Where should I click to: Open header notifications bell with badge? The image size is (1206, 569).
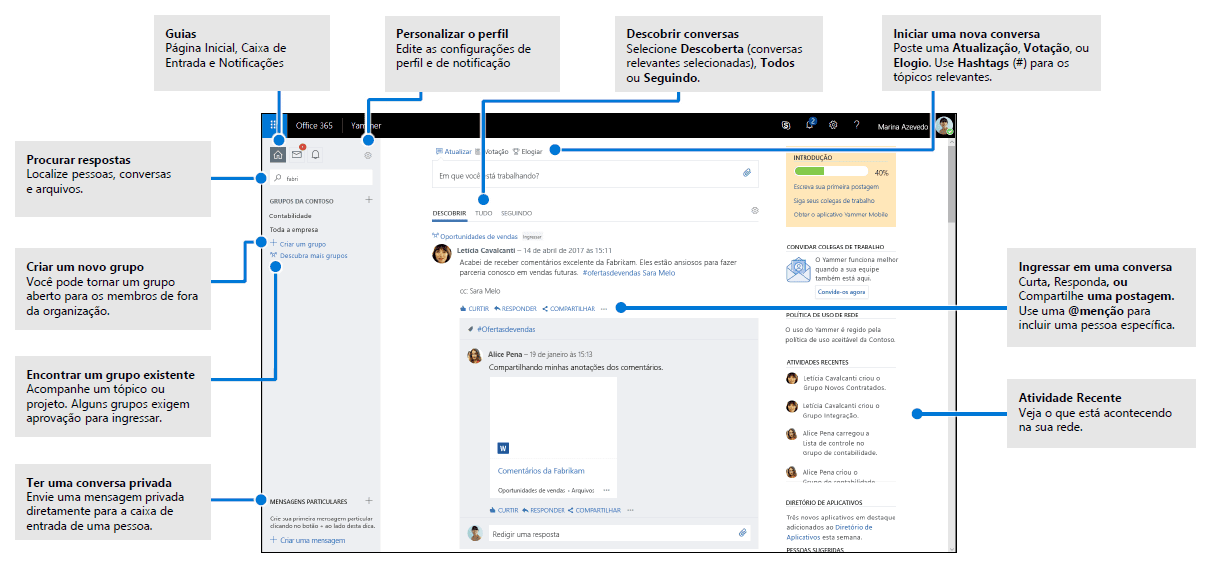point(809,125)
